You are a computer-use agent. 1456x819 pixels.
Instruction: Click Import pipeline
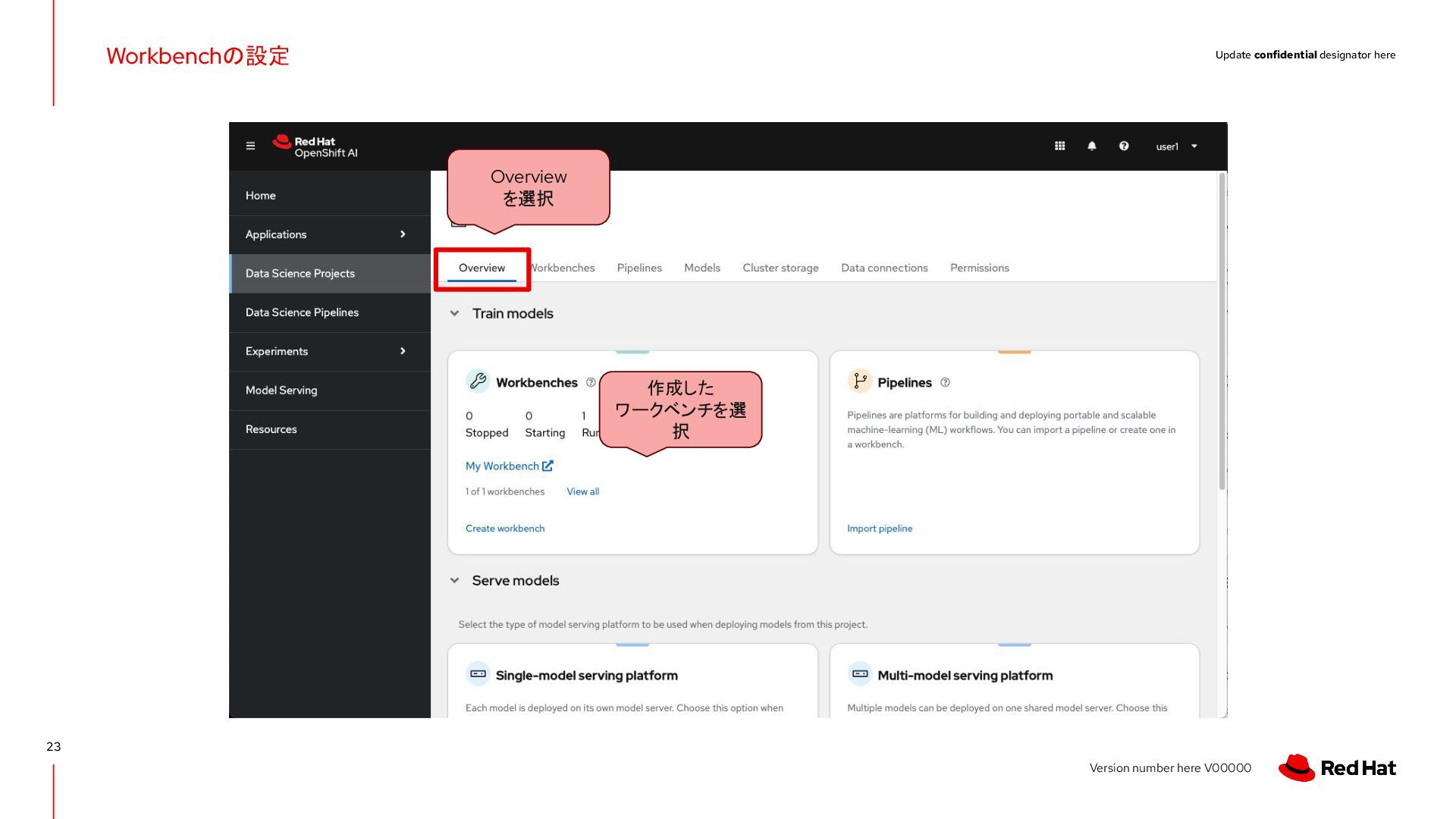pyautogui.click(x=880, y=529)
